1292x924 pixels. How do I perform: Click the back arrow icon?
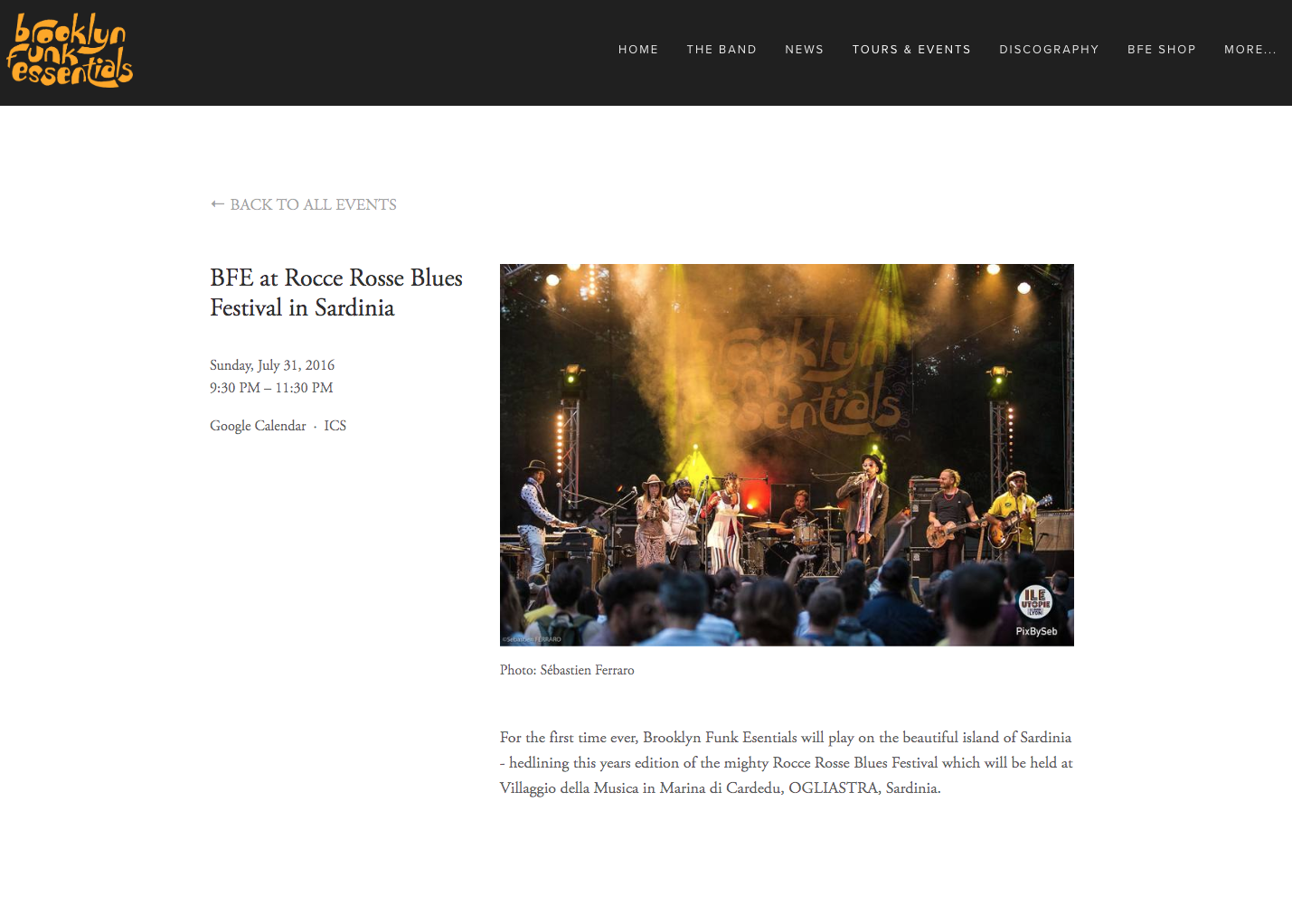(x=217, y=204)
